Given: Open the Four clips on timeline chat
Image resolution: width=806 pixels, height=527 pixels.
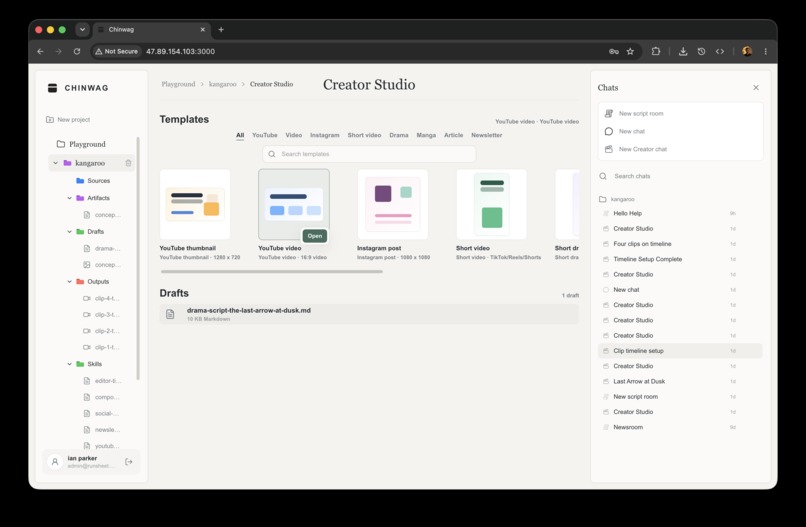Looking at the screenshot, I should [680, 244].
